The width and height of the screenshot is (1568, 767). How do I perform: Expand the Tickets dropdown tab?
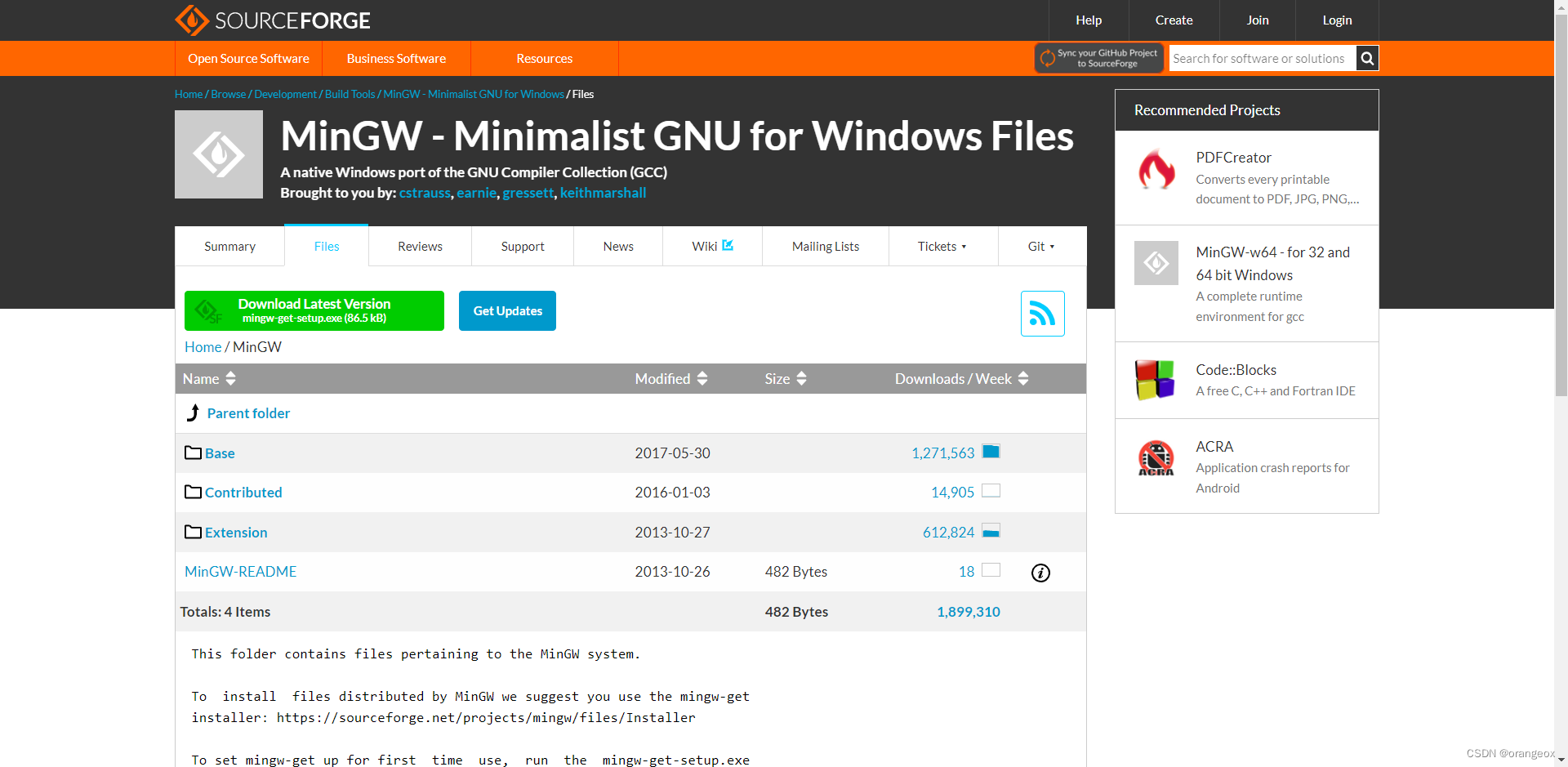(942, 247)
